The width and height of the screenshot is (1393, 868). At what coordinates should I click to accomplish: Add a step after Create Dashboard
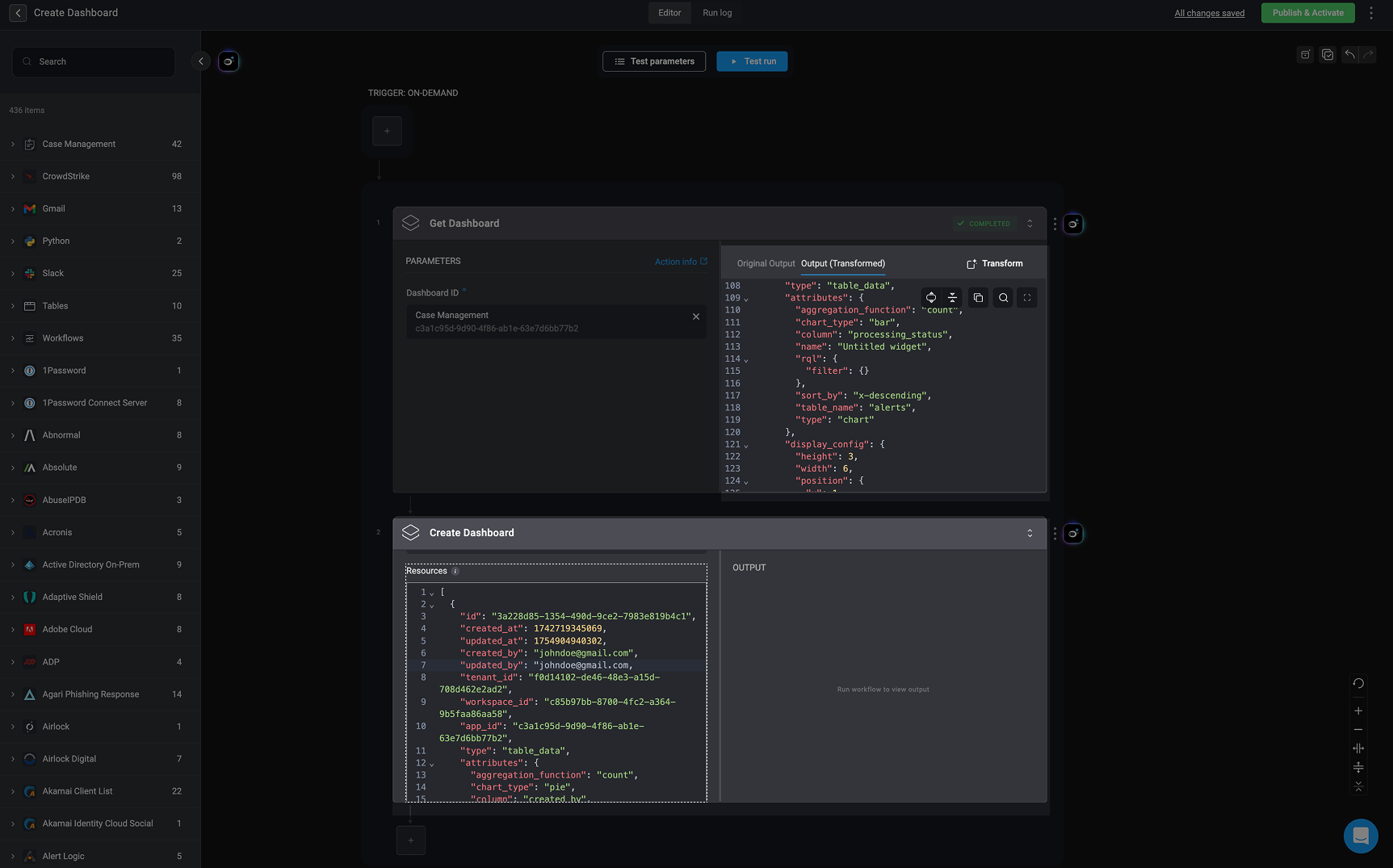[x=411, y=841]
